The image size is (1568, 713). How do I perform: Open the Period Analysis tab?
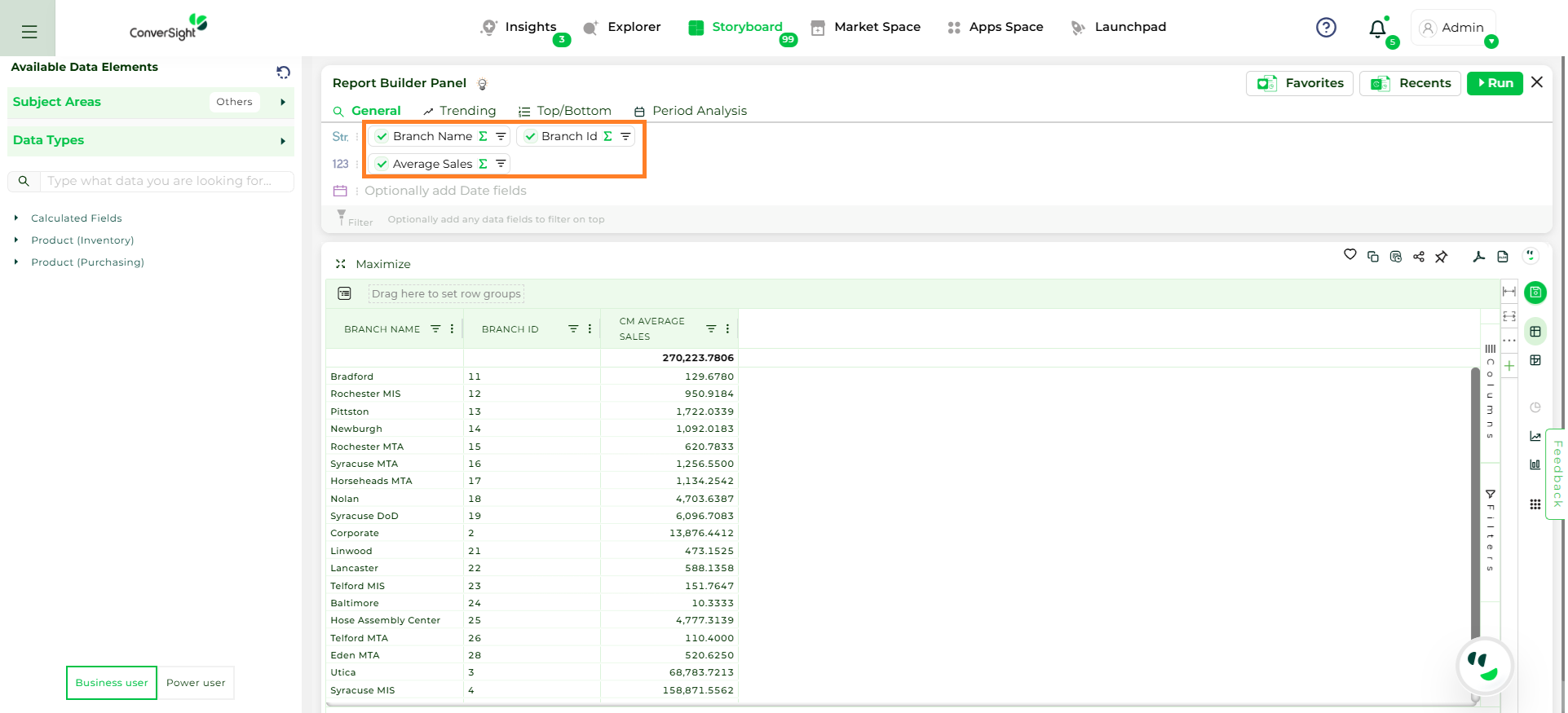pyautogui.click(x=691, y=111)
